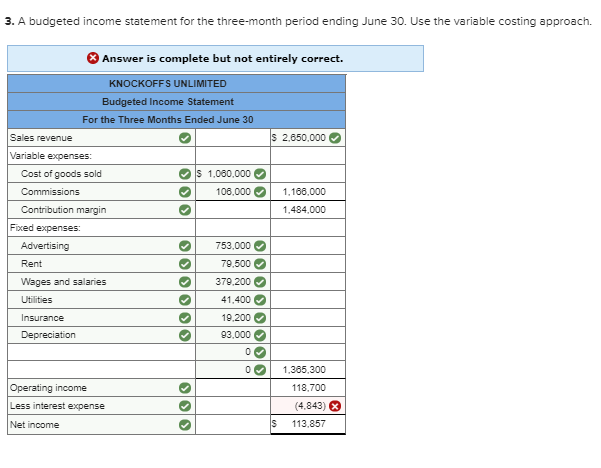Click the question 3 instruction text
This screenshot has width=601, height=468.
click(x=299, y=21)
